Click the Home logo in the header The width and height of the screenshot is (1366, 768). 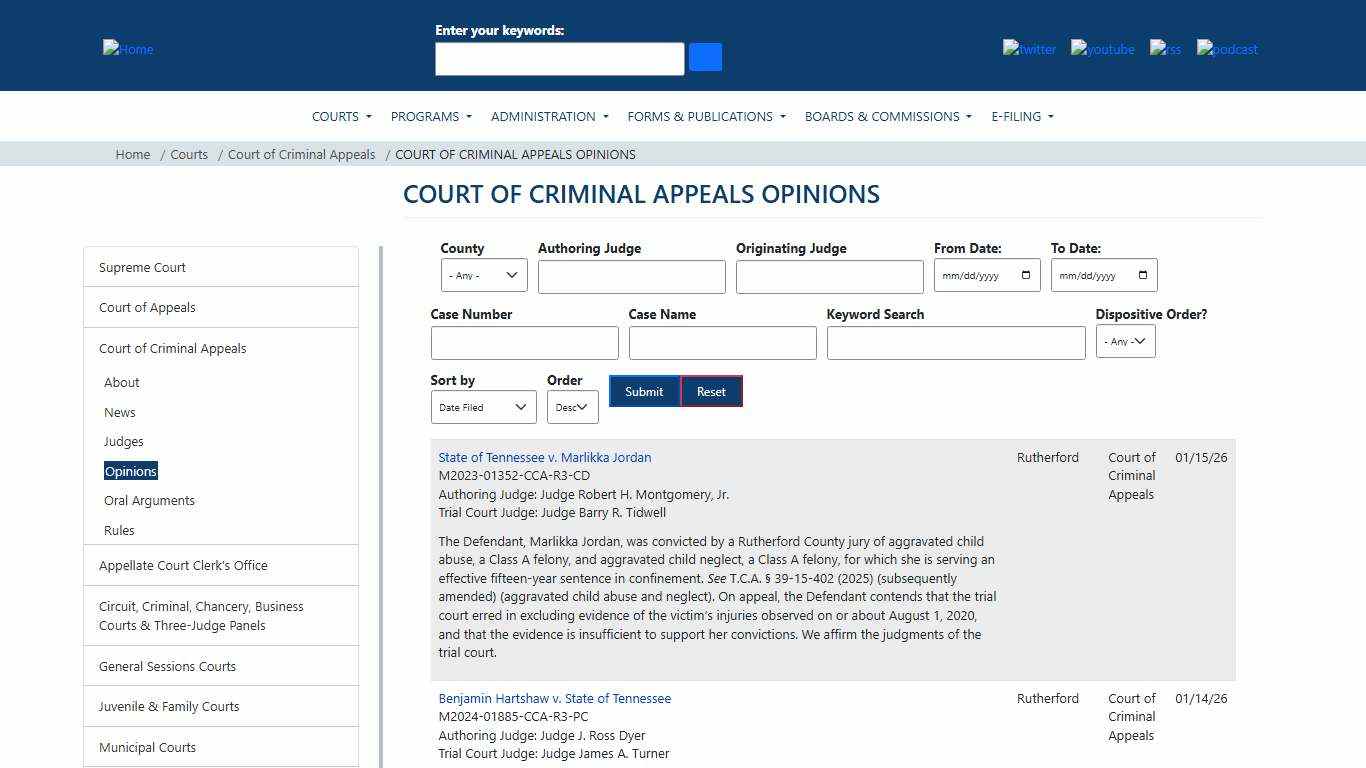[x=127, y=49]
